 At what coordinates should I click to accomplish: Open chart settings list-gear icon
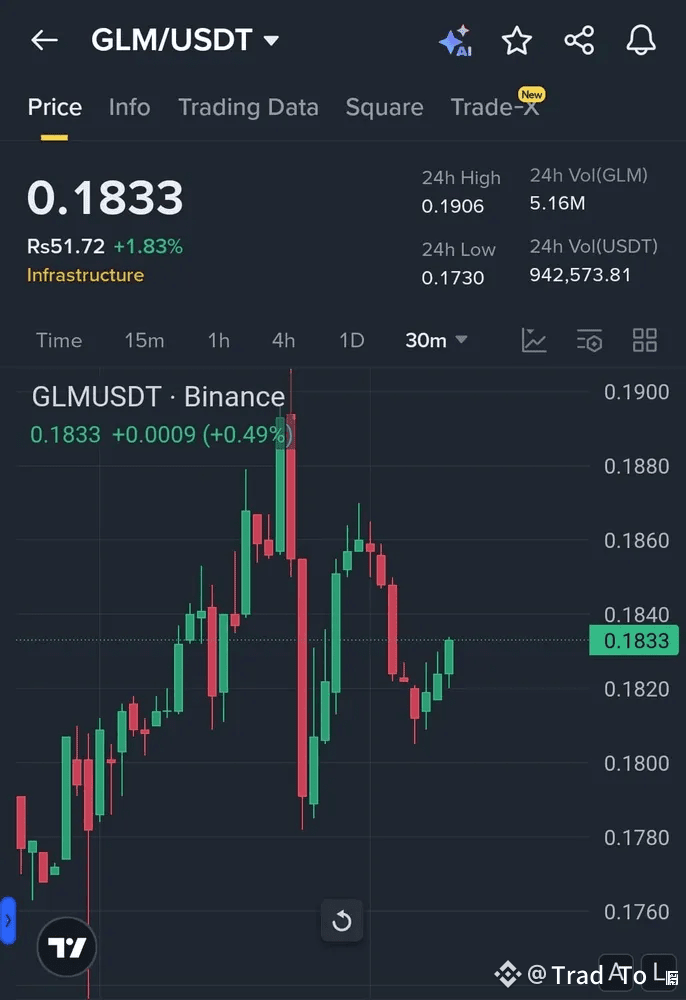[589, 340]
